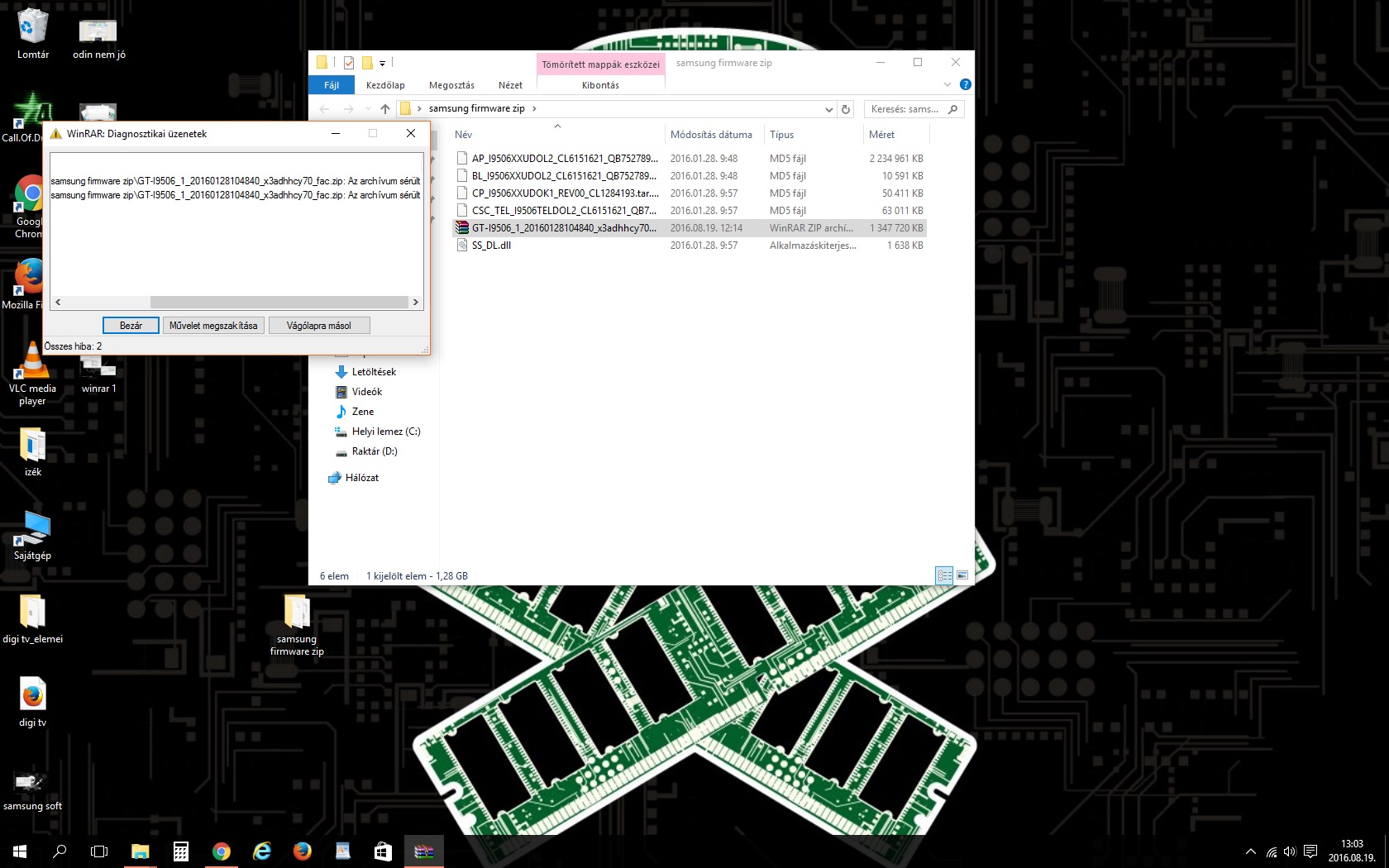Screen dimensions: 1389x868
Task: Click the Explorer help question mark icon
Action: point(965,84)
